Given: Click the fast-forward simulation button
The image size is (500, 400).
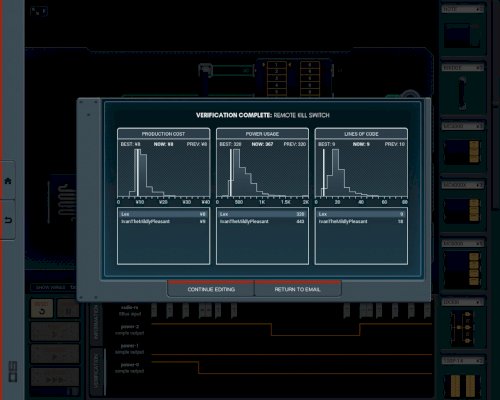Looking at the screenshot, I should (x=55, y=378).
